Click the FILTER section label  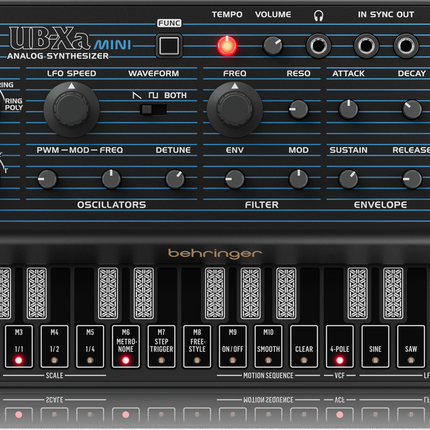[x=262, y=205]
